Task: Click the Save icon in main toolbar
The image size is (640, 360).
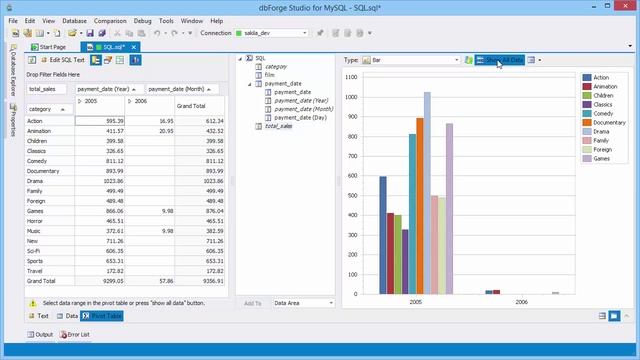Action: (x=90, y=33)
